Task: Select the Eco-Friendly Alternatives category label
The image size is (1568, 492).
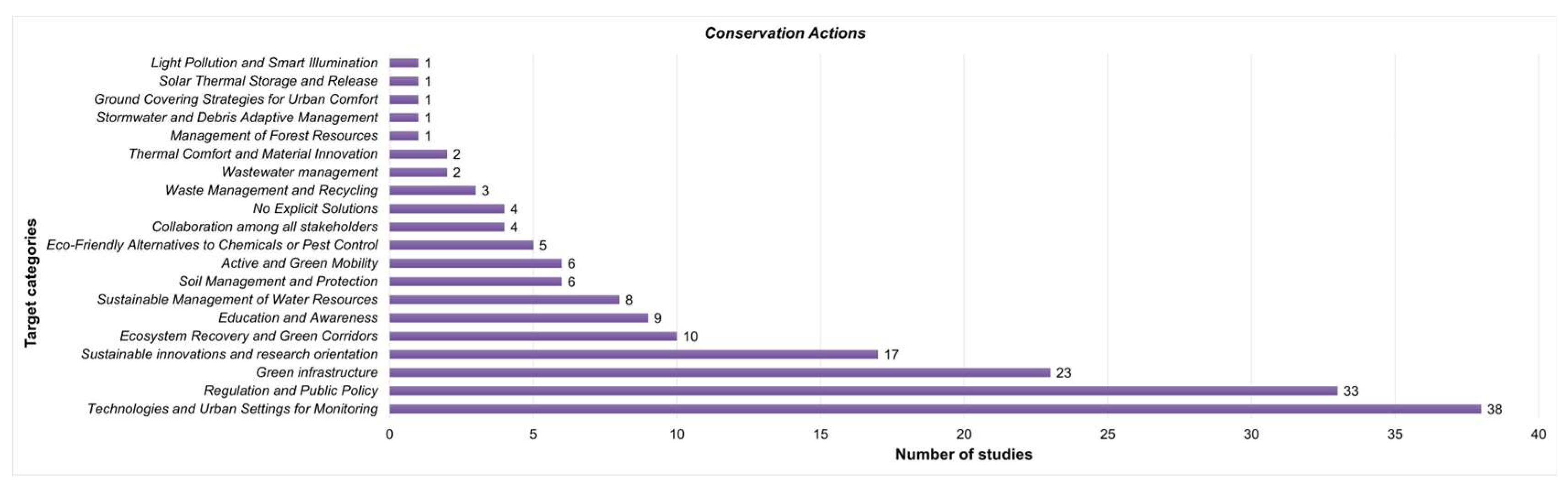Action: click(x=212, y=245)
